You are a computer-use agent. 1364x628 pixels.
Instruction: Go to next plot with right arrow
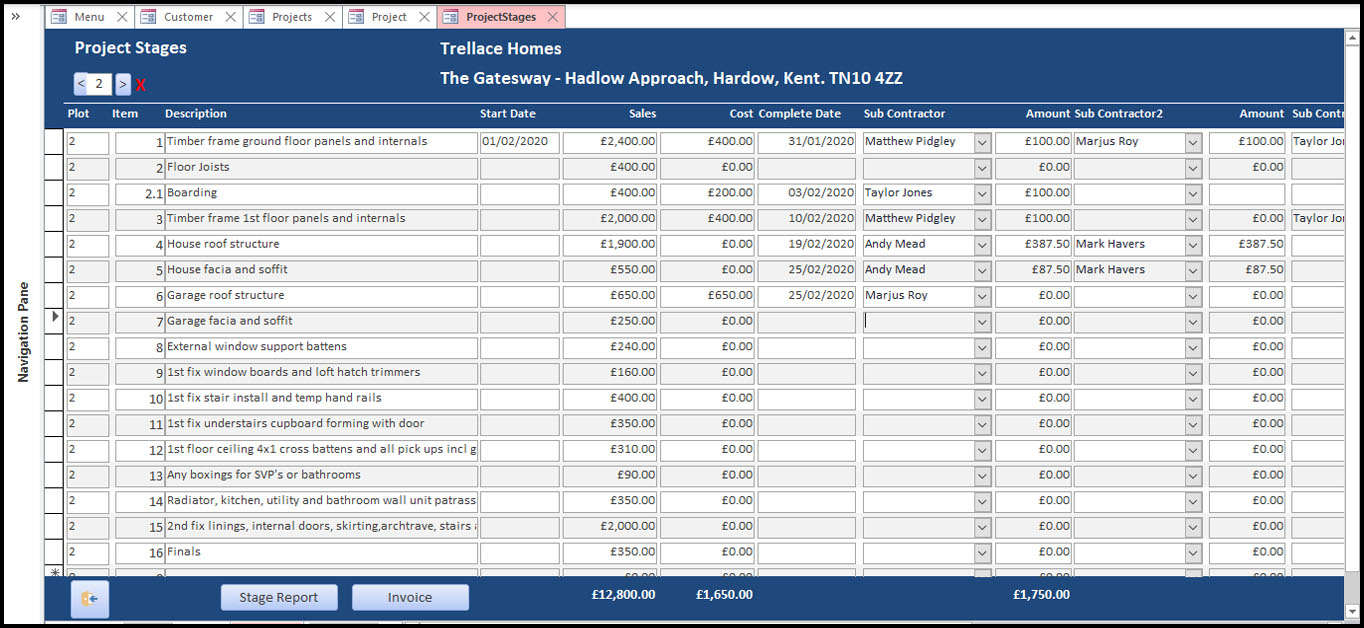[x=123, y=84]
